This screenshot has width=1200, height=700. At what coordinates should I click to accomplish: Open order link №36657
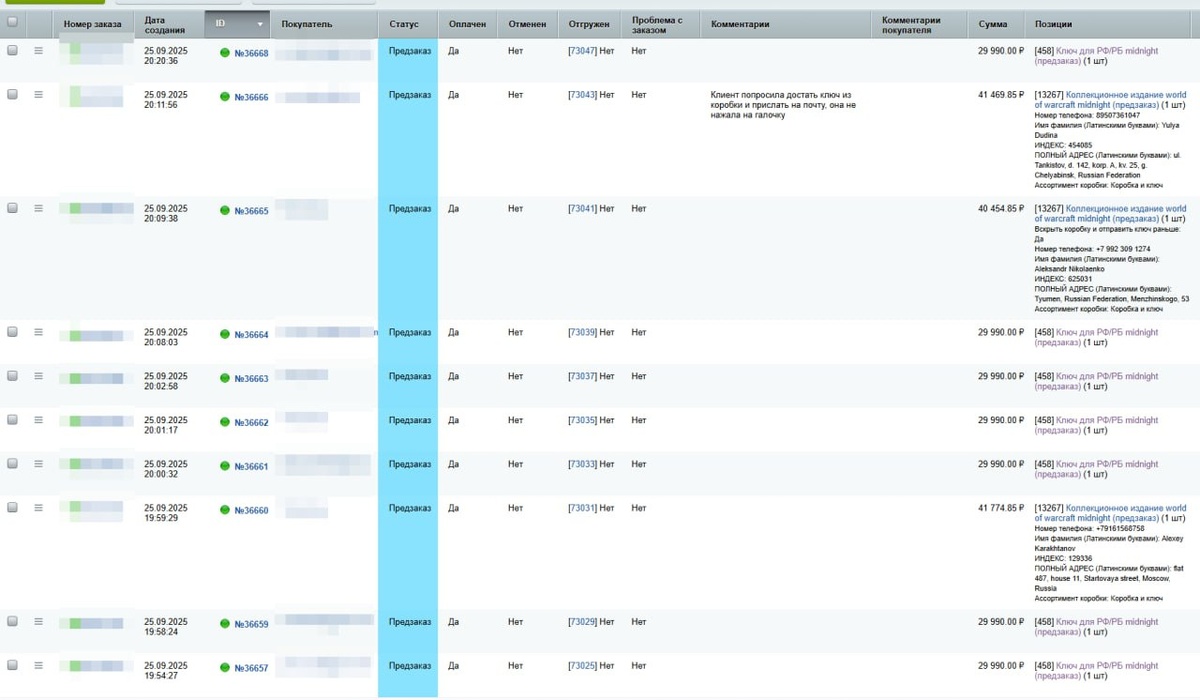[251, 669]
